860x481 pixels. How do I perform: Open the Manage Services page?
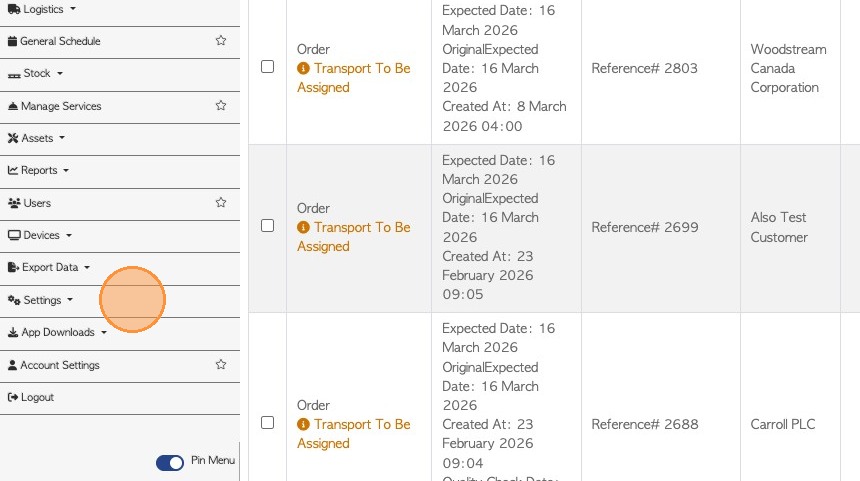[x=61, y=106]
